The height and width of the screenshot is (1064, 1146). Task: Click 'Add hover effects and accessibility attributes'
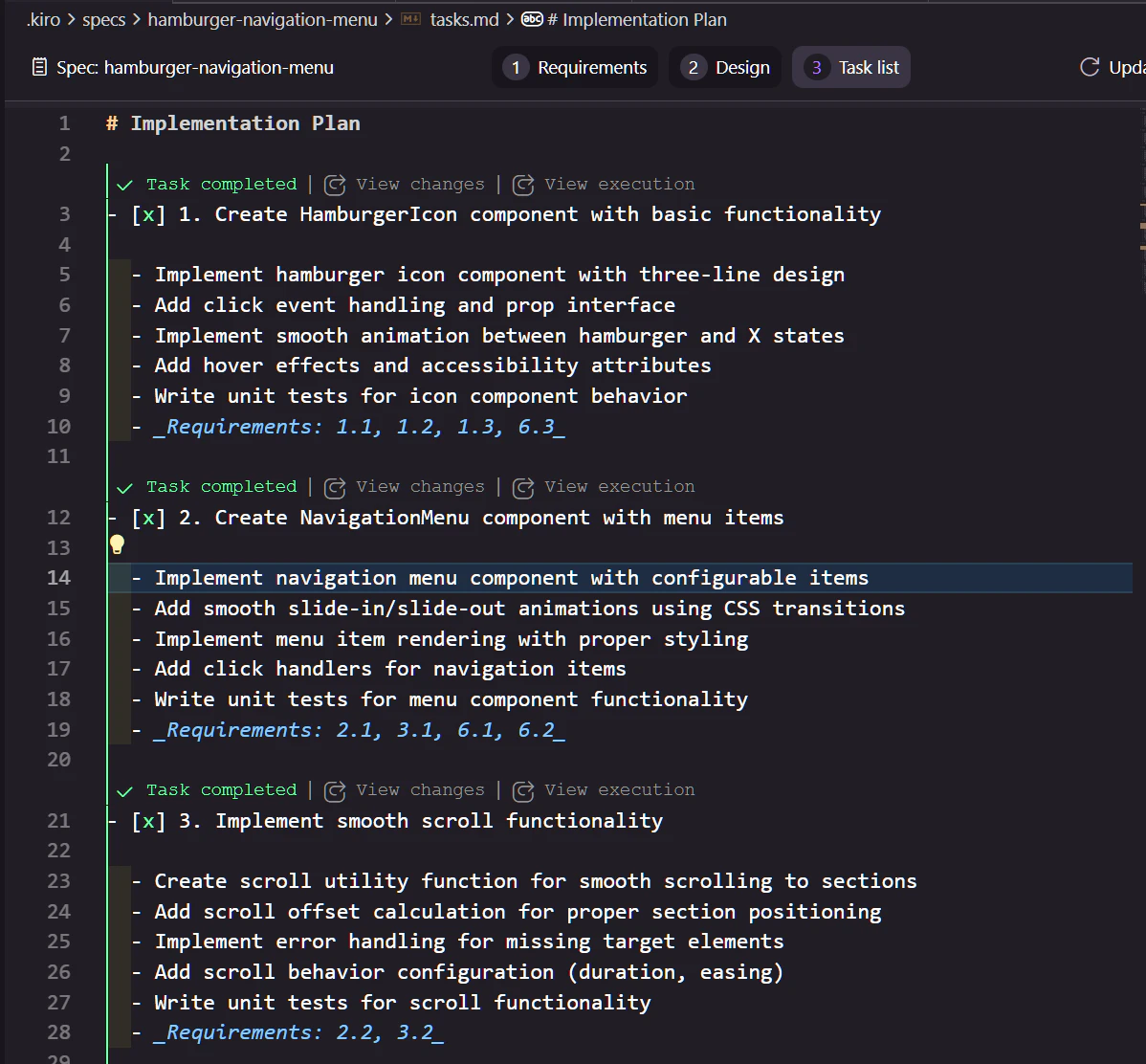tap(432, 366)
